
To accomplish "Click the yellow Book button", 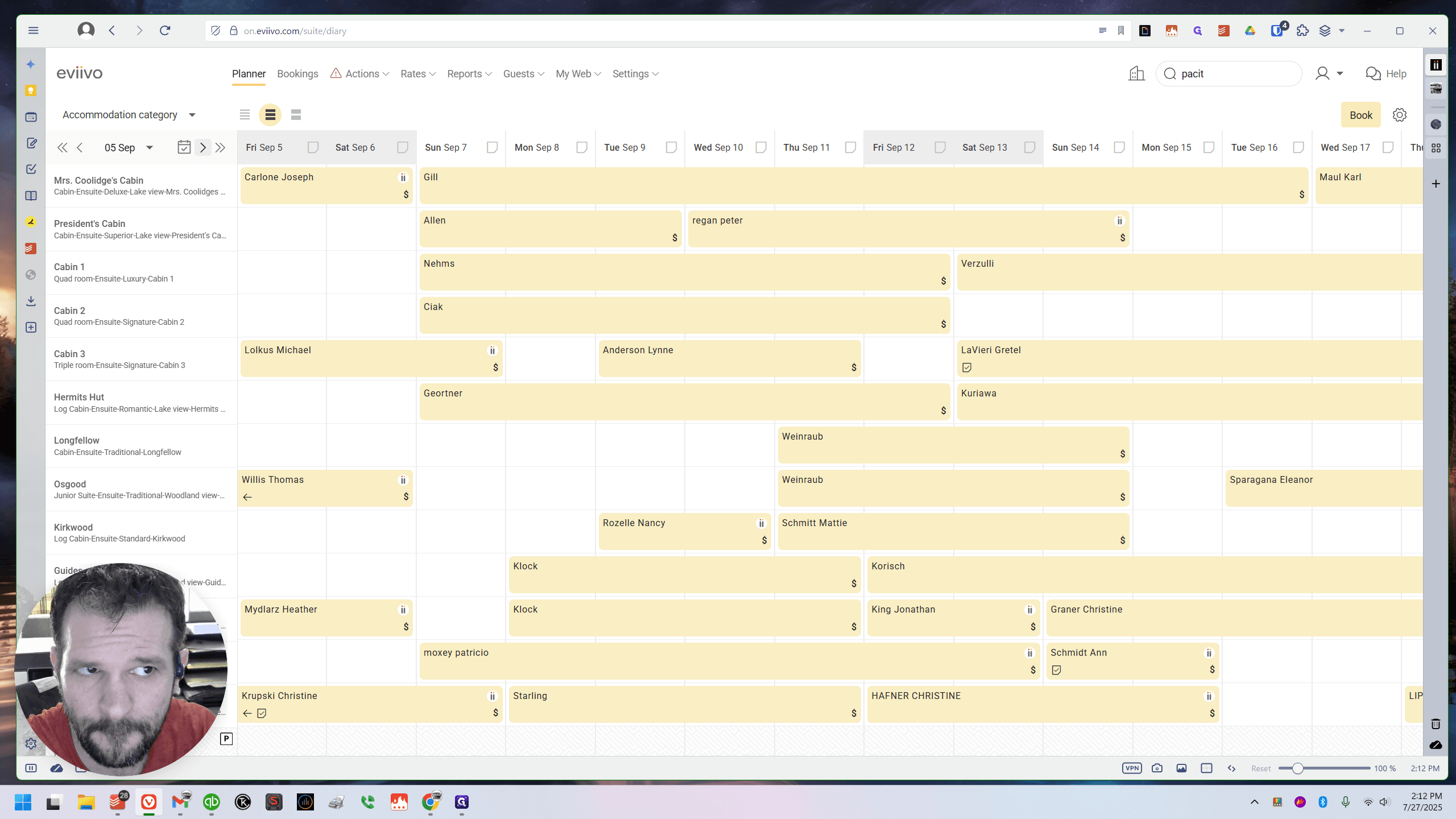I will click(x=1361, y=115).
